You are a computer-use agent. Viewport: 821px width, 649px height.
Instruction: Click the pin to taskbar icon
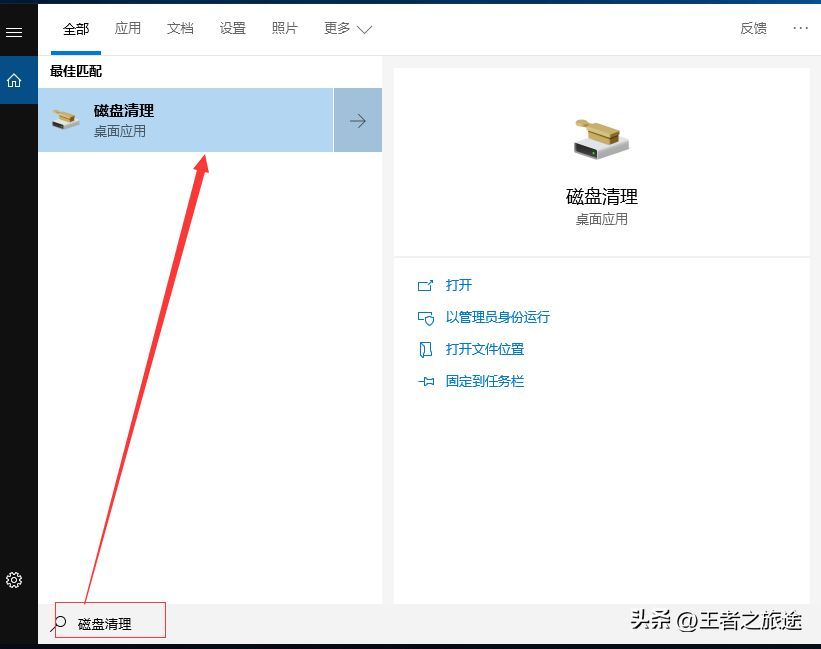(426, 382)
